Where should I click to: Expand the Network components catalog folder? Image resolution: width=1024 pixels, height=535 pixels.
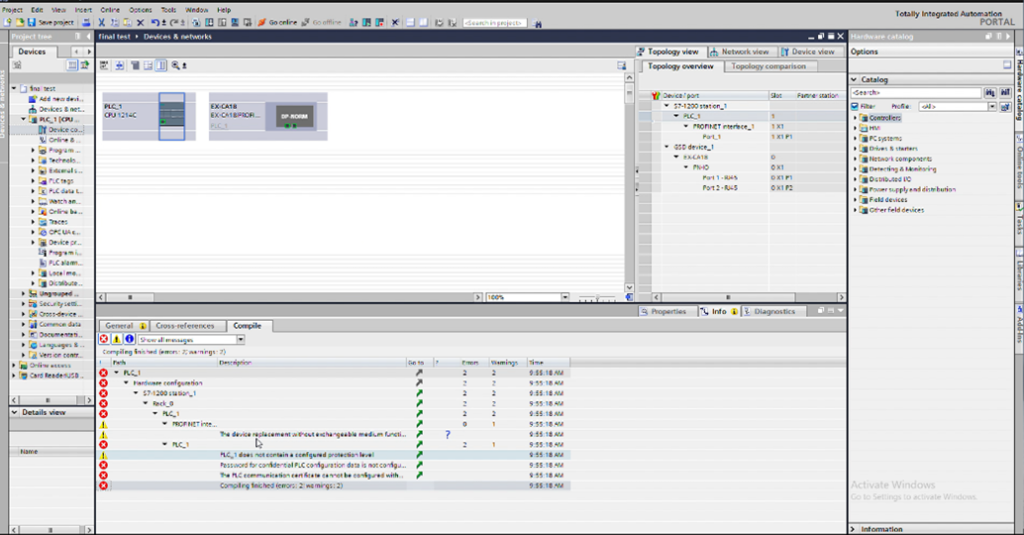856,159
